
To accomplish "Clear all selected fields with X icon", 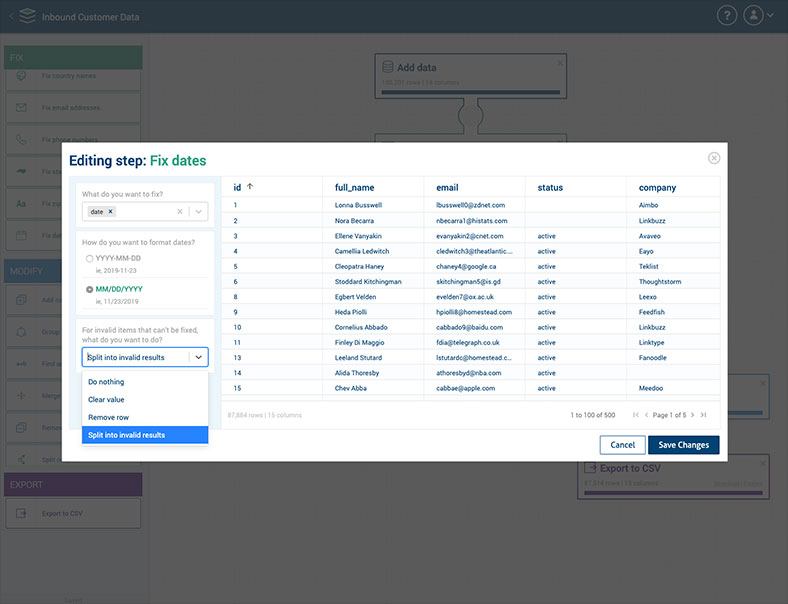I will tap(180, 212).
